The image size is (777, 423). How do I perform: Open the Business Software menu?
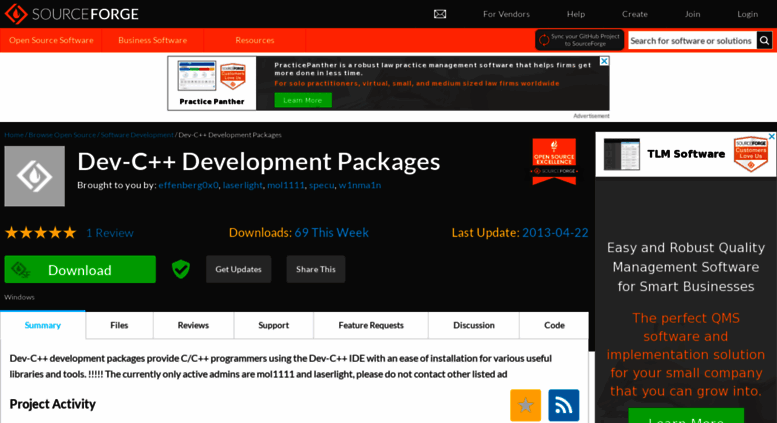click(x=153, y=40)
